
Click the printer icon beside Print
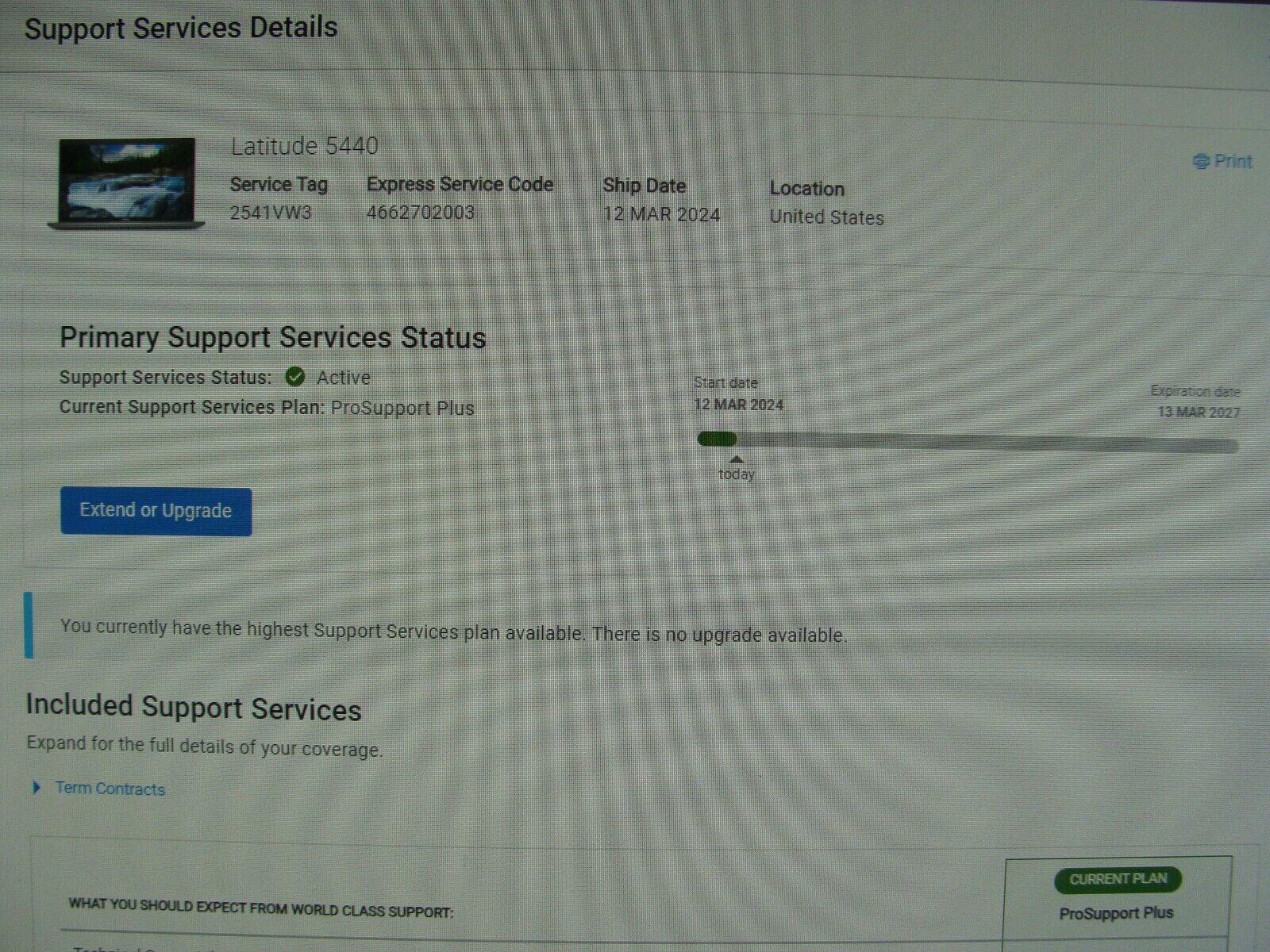coord(1201,162)
